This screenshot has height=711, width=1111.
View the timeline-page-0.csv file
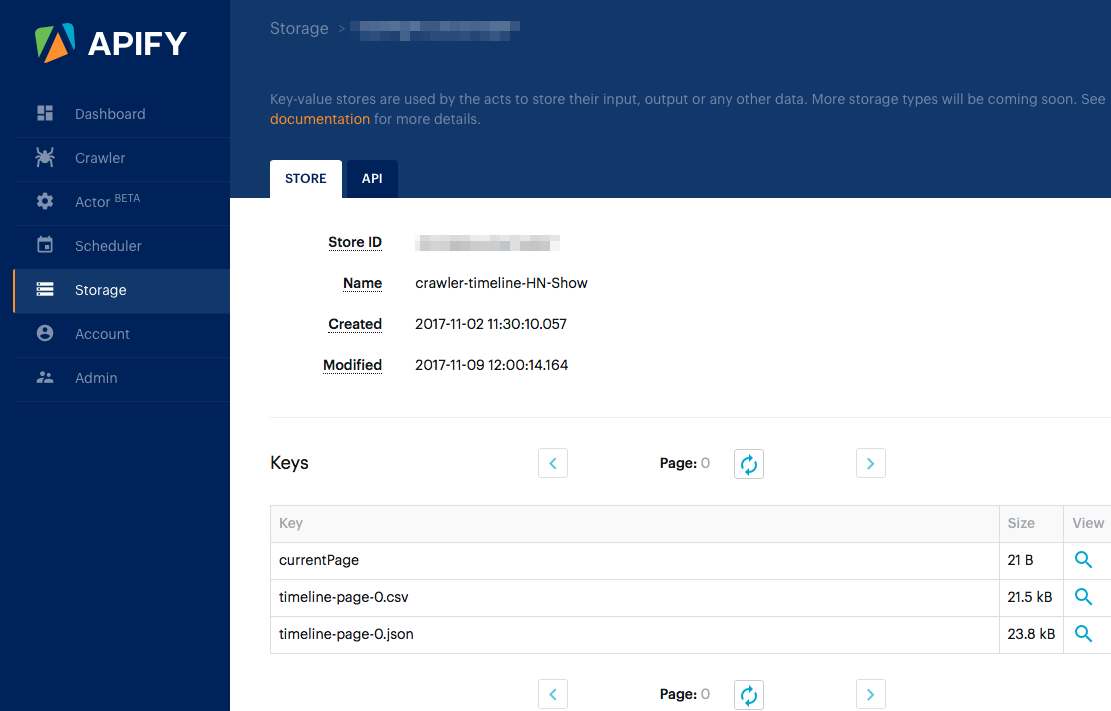coord(1084,597)
